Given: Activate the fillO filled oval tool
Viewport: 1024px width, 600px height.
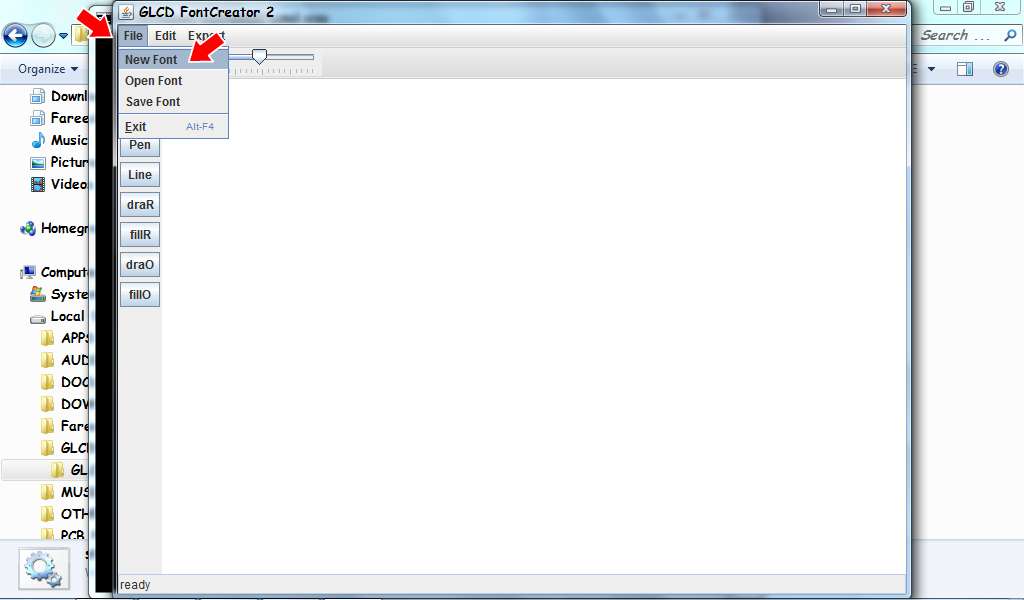Looking at the screenshot, I should point(139,293).
